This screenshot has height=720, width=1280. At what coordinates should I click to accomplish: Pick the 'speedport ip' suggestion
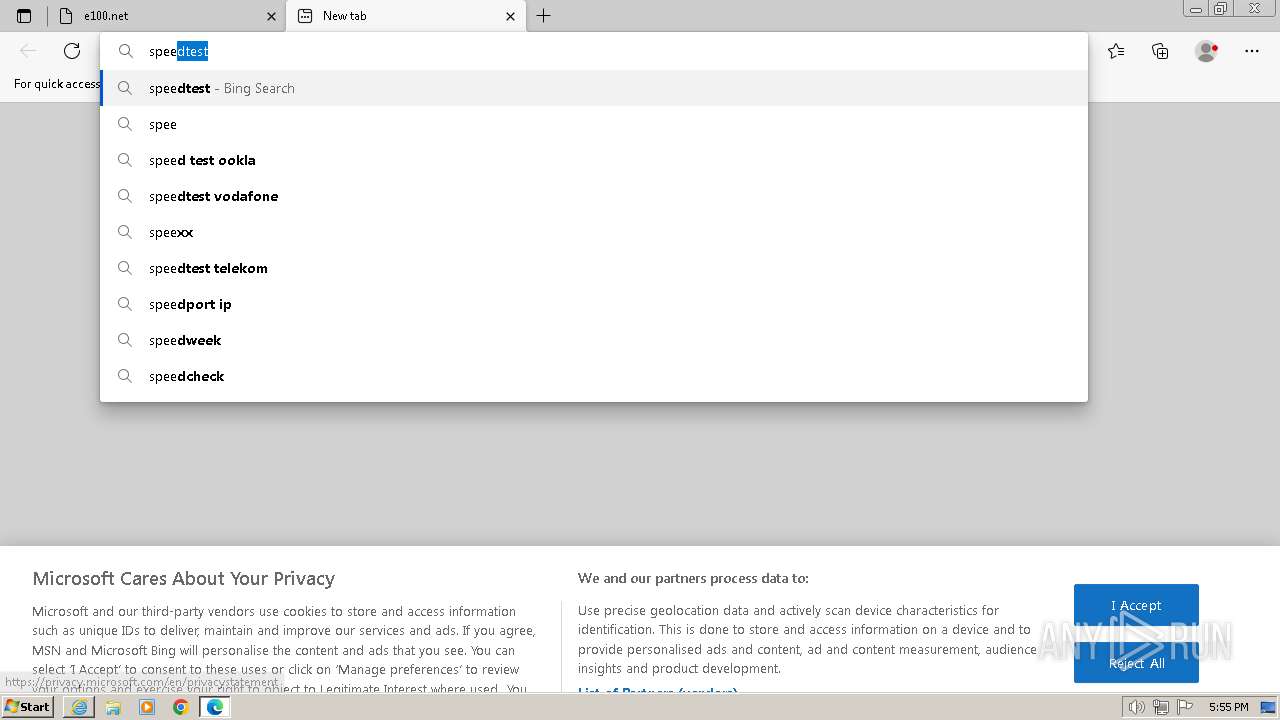pyautogui.click(x=594, y=304)
